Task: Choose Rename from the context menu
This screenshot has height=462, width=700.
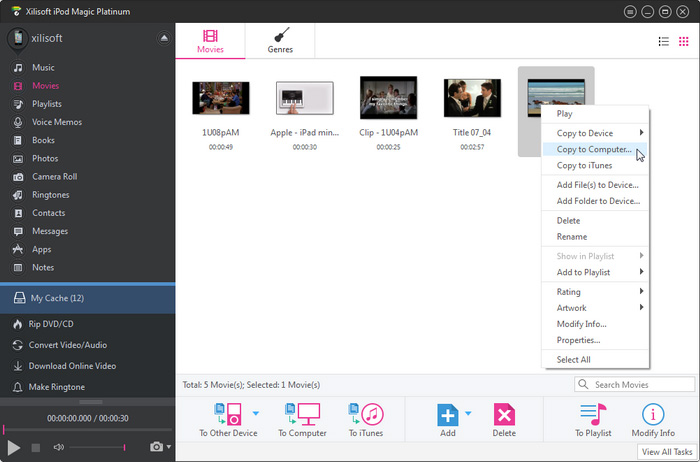Action: pyautogui.click(x=594, y=237)
